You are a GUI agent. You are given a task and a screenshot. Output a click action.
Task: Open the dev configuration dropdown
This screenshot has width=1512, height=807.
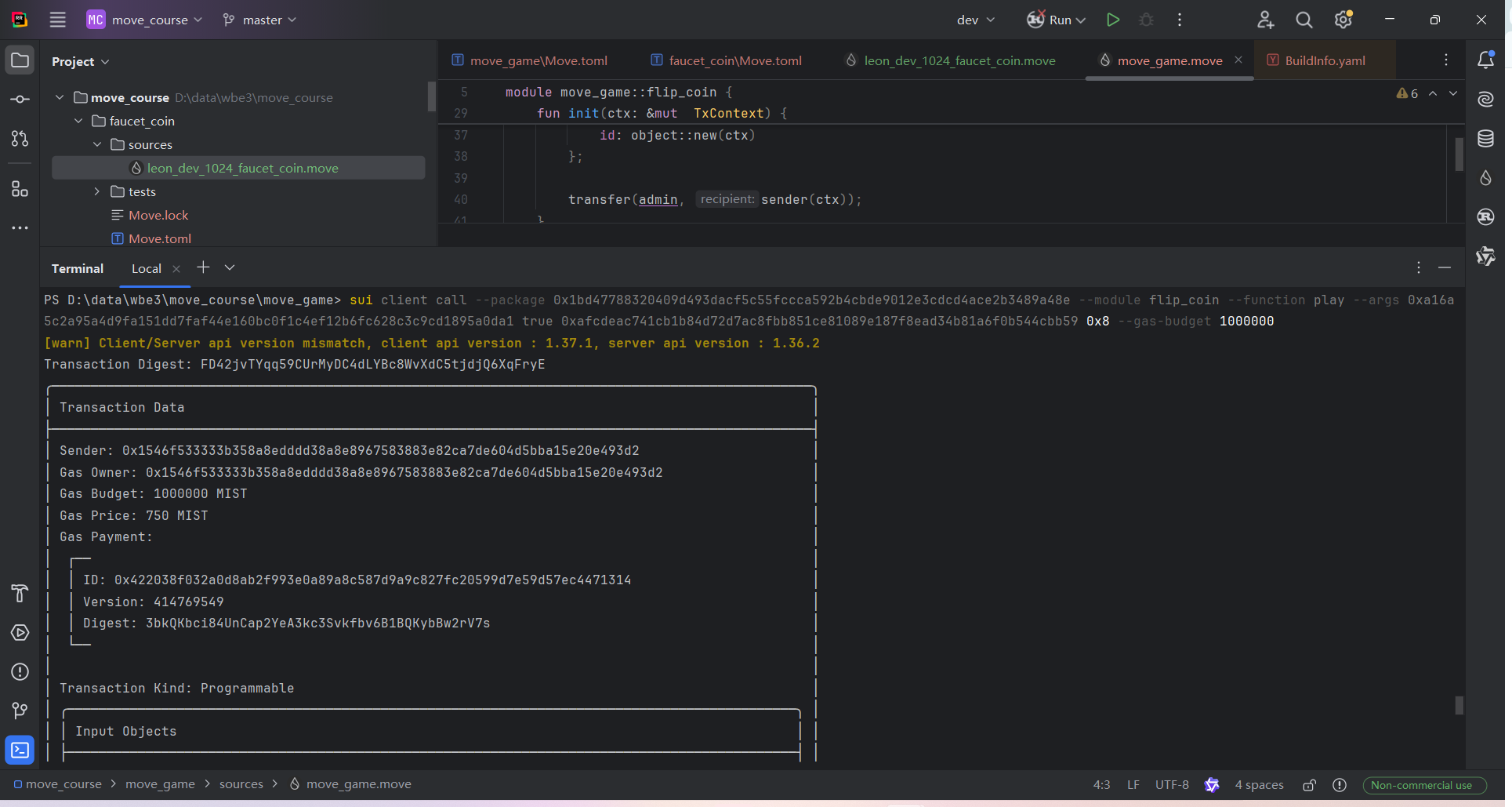click(x=975, y=20)
